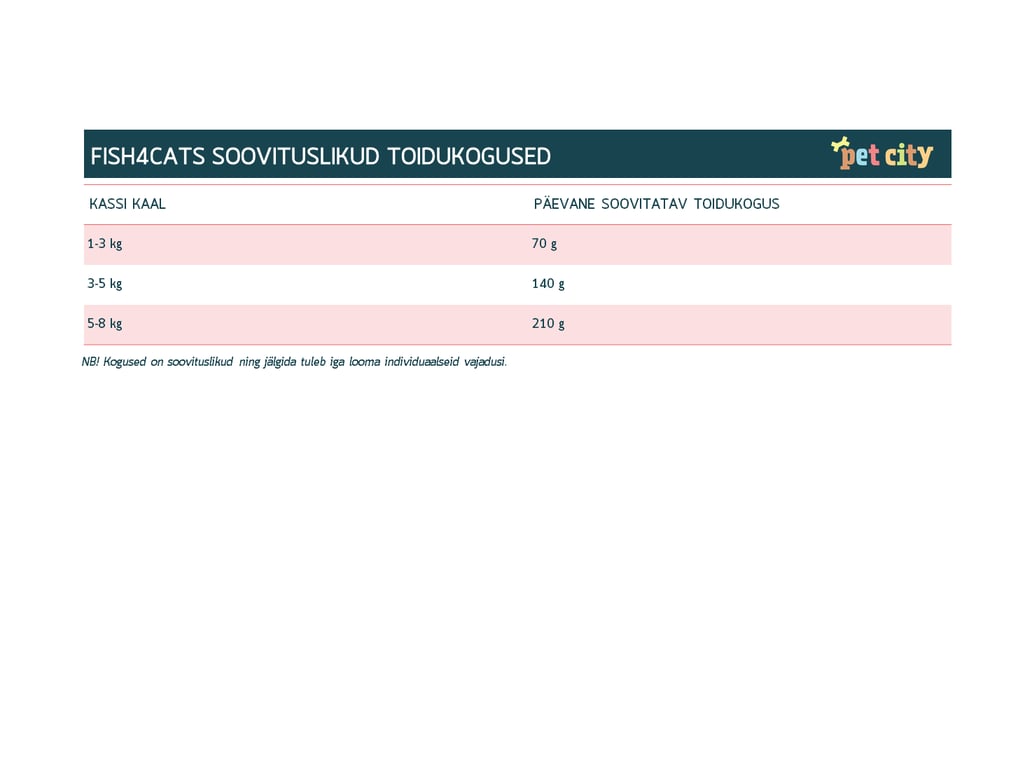Click the 'KASSI KAAL' column header

click(x=128, y=204)
